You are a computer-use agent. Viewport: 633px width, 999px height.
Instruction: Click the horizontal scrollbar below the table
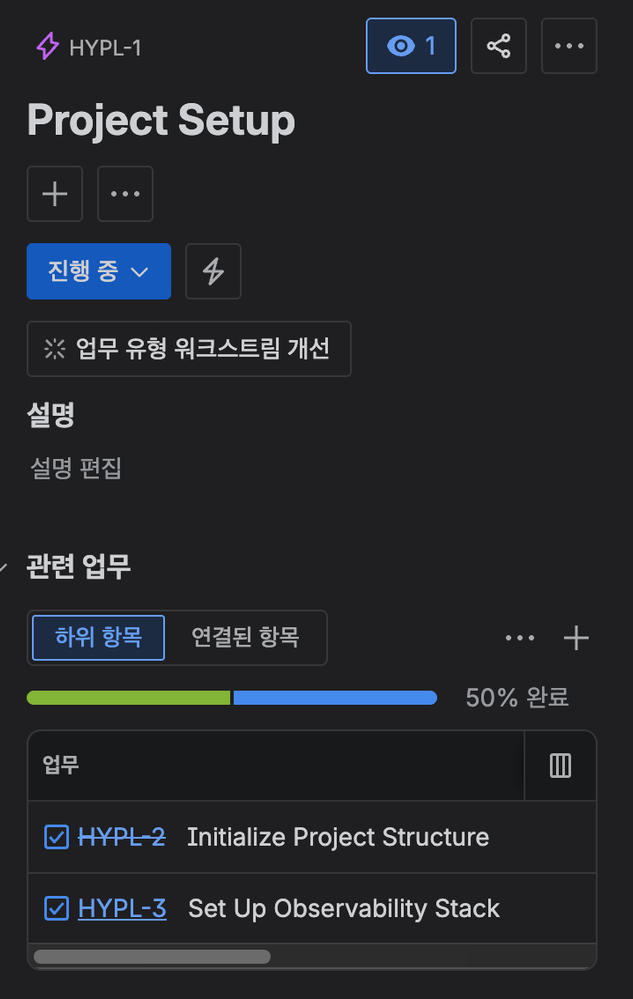151,956
